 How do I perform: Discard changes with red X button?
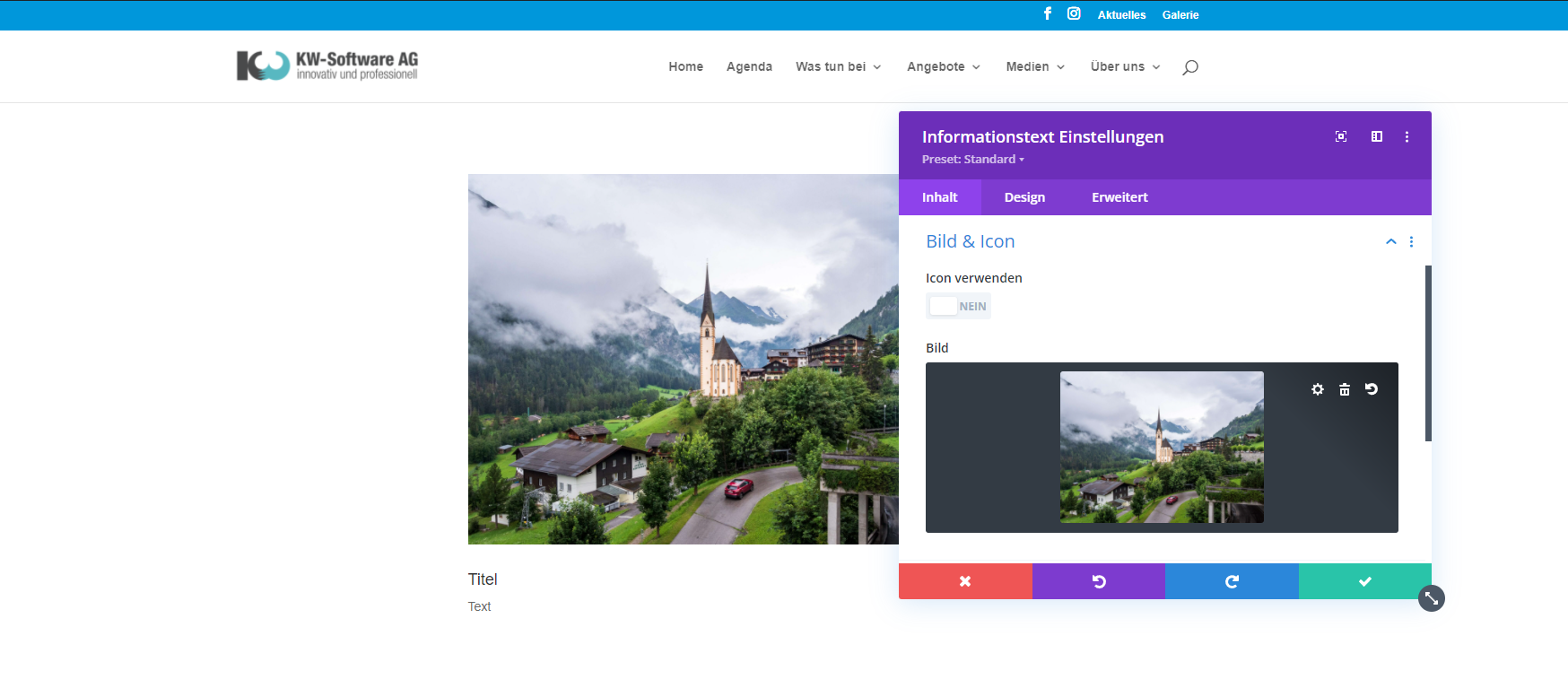point(965,581)
